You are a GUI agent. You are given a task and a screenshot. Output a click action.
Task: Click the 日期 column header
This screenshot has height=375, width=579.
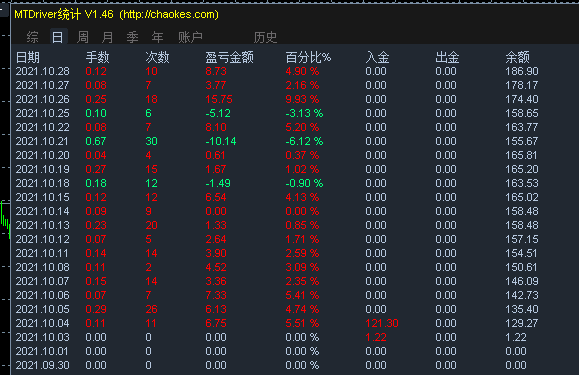click(28, 57)
